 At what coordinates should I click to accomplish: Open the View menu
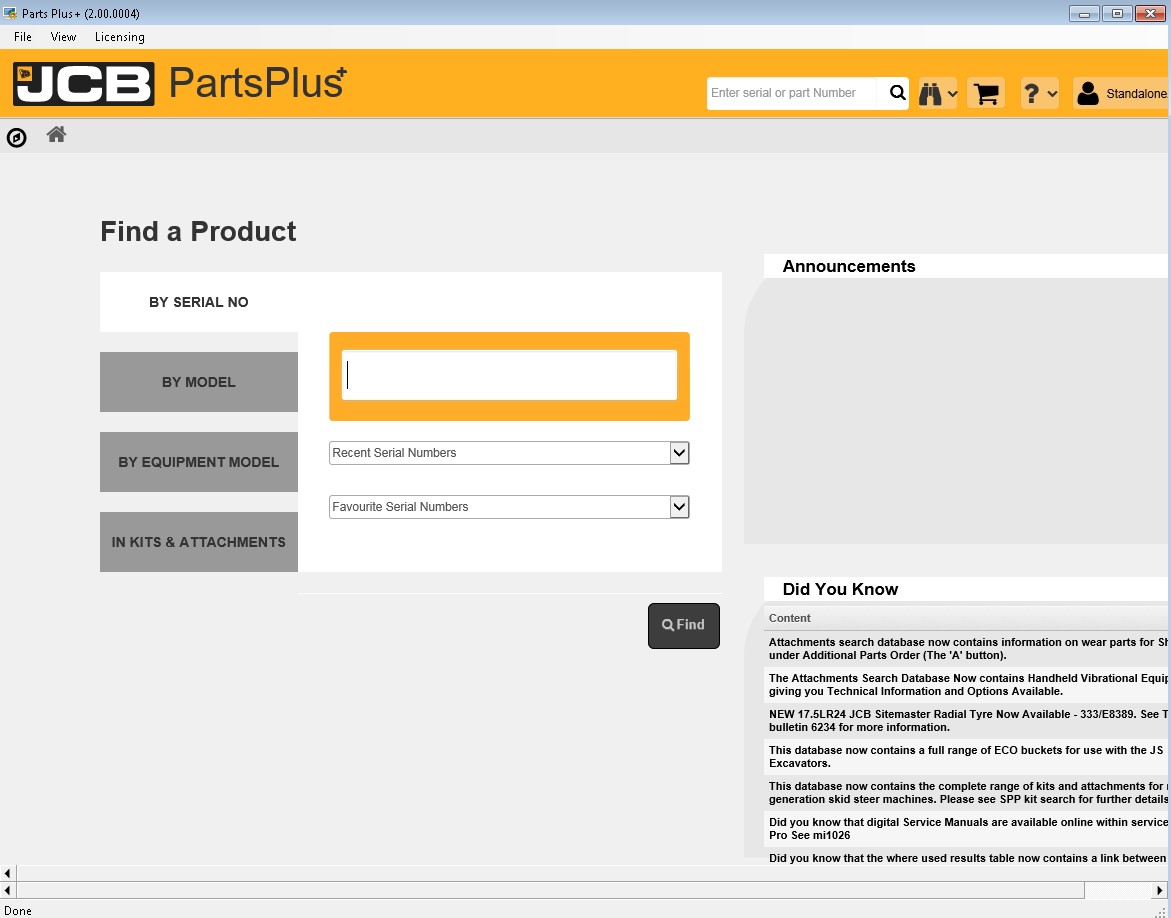point(63,37)
